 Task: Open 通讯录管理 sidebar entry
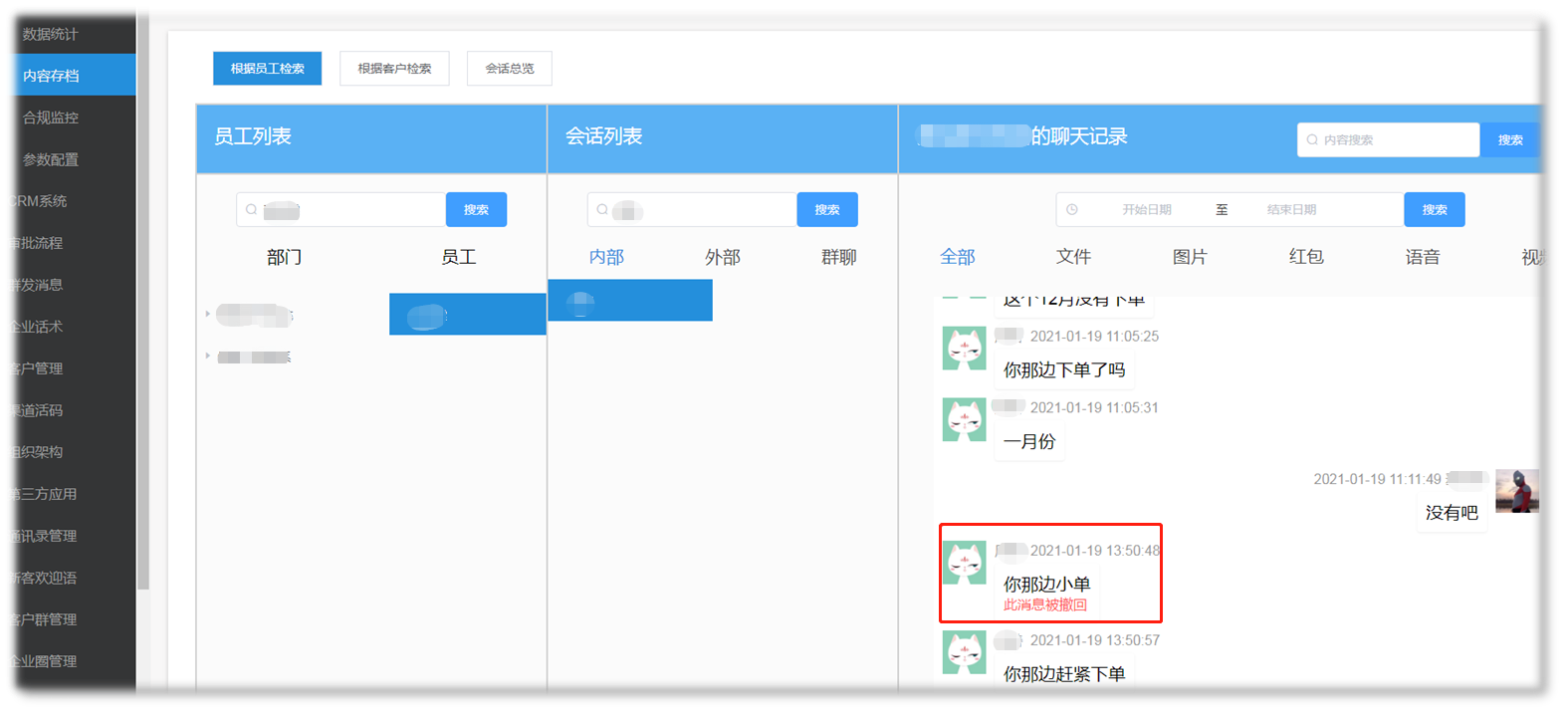pos(43,536)
